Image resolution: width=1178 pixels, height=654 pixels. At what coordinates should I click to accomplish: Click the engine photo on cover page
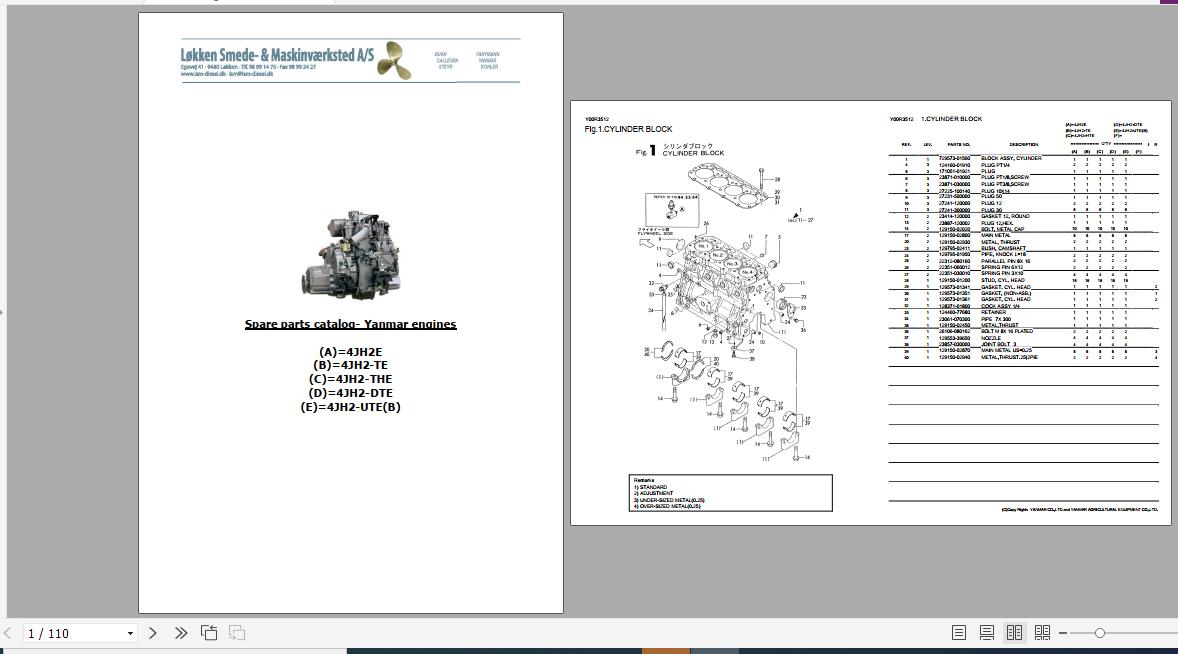pos(350,255)
